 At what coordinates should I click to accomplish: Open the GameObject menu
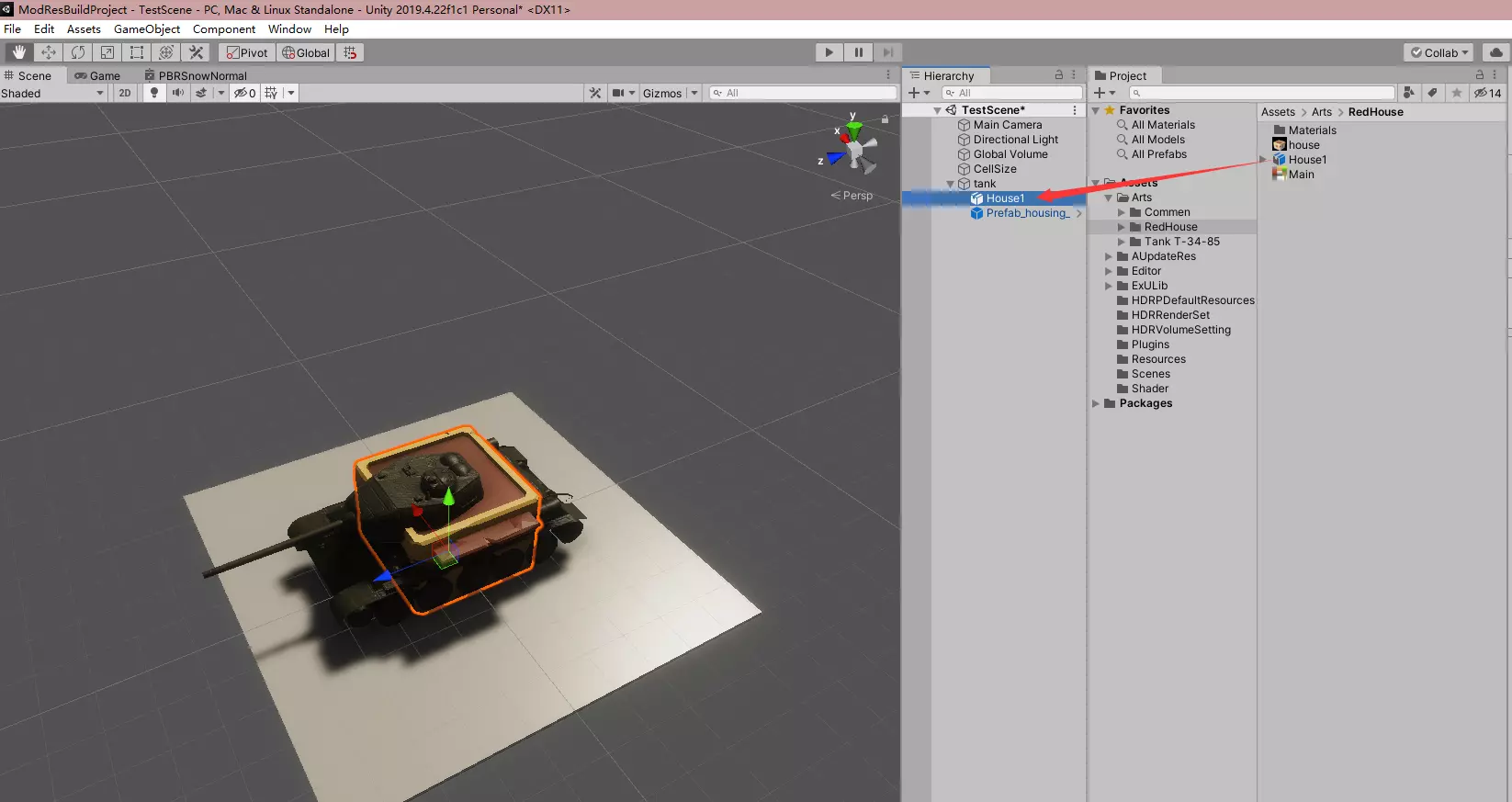click(x=147, y=29)
